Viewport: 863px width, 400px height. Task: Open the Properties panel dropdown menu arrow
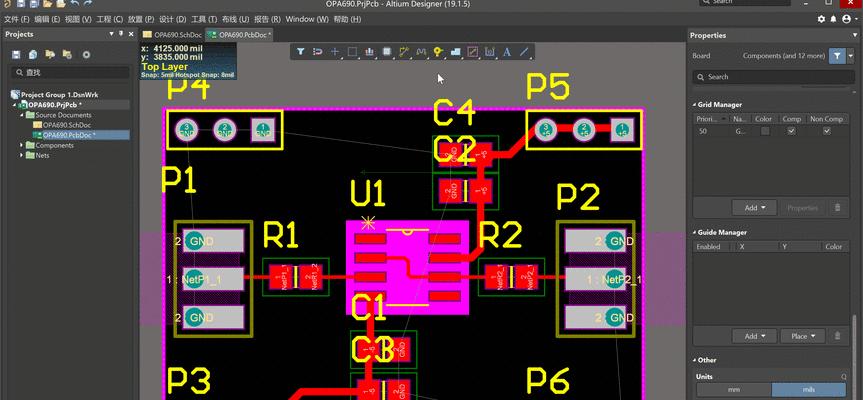click(854, 35)
